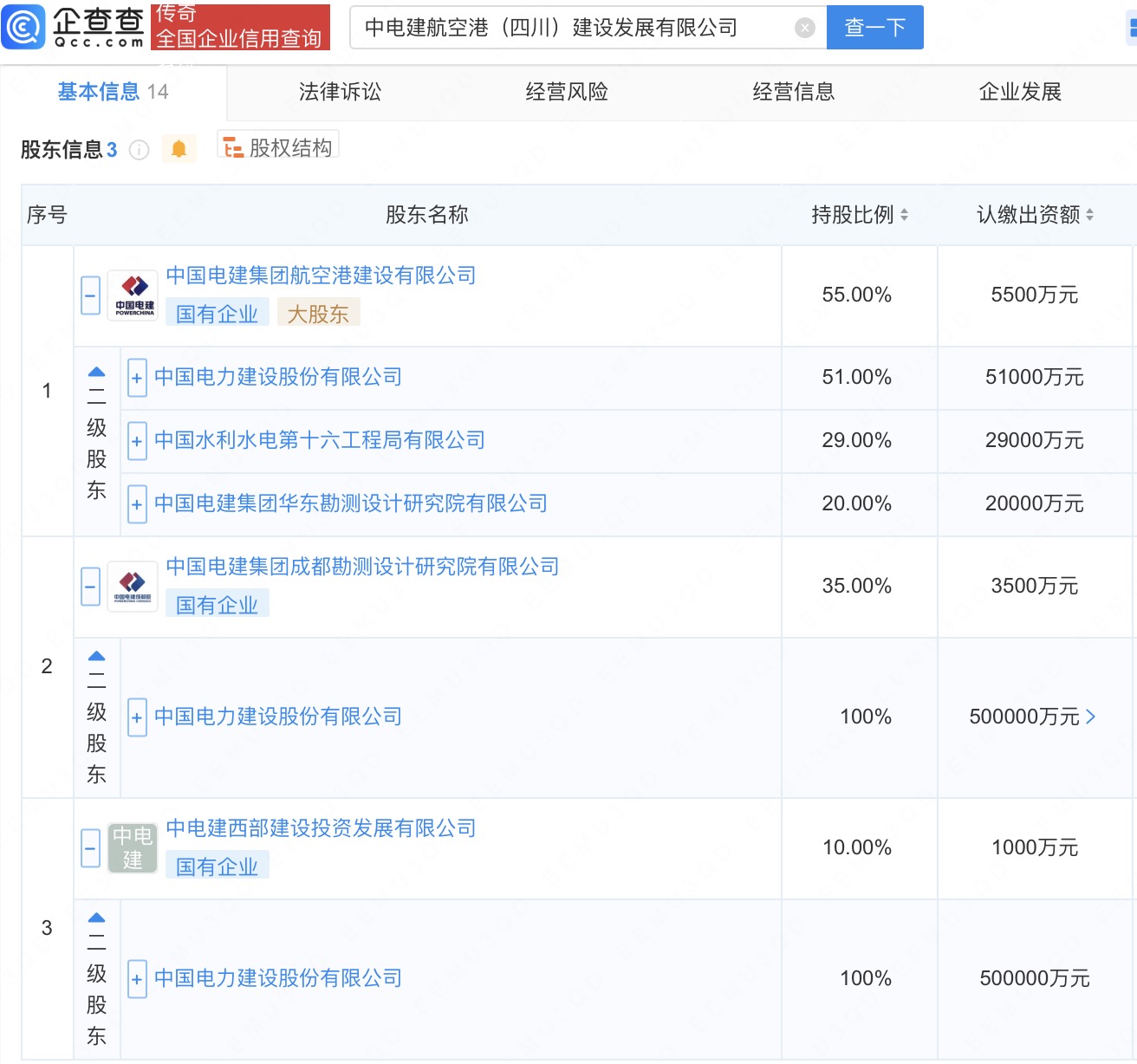The width and height of the screenshot is (1137, 1064).
Task: Click the 成都勘测设计研究院 company logo
Action: point(133,587)
